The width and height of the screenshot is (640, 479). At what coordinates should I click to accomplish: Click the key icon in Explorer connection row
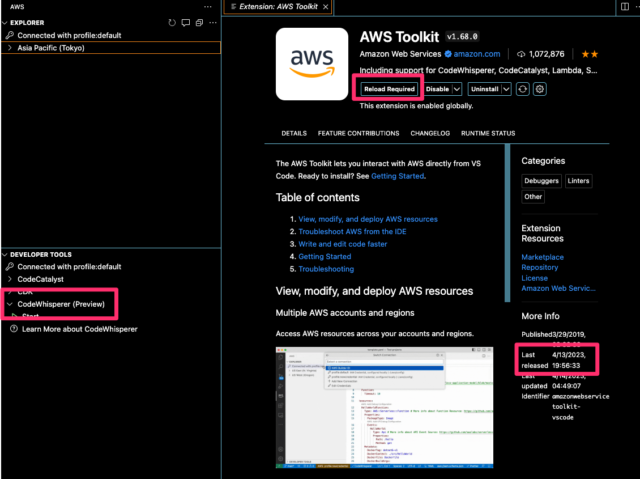point(10,35)
